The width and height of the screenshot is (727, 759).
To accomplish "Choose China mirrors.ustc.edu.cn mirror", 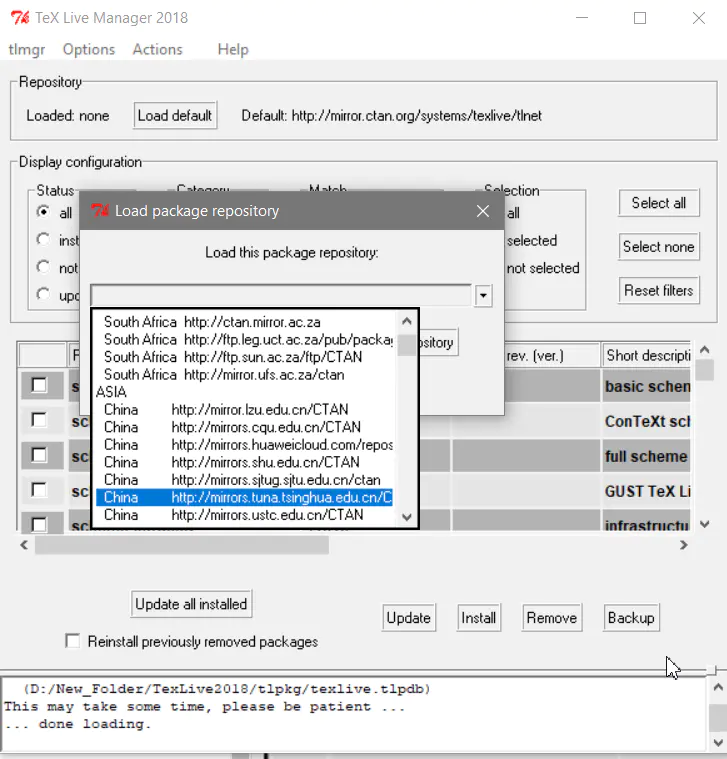I will tap(244, 515).
